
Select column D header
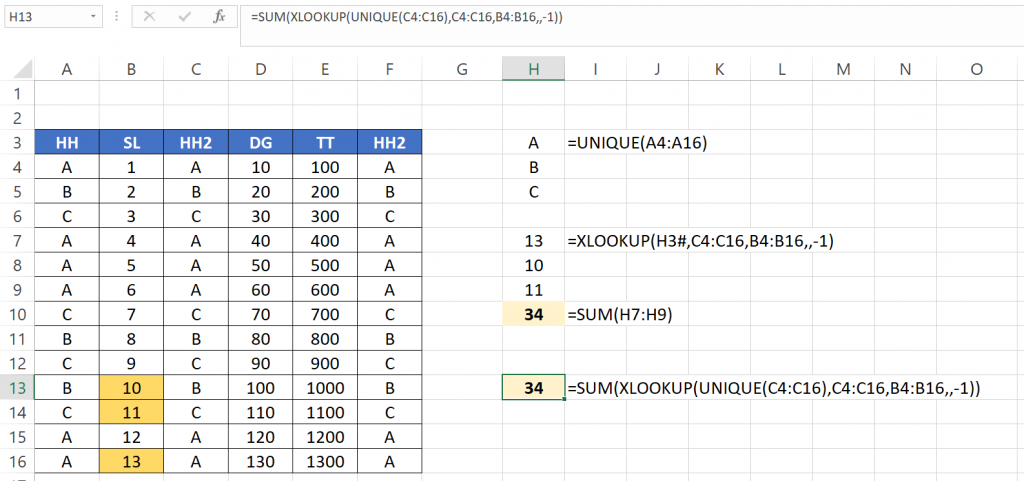coord(261,69)
